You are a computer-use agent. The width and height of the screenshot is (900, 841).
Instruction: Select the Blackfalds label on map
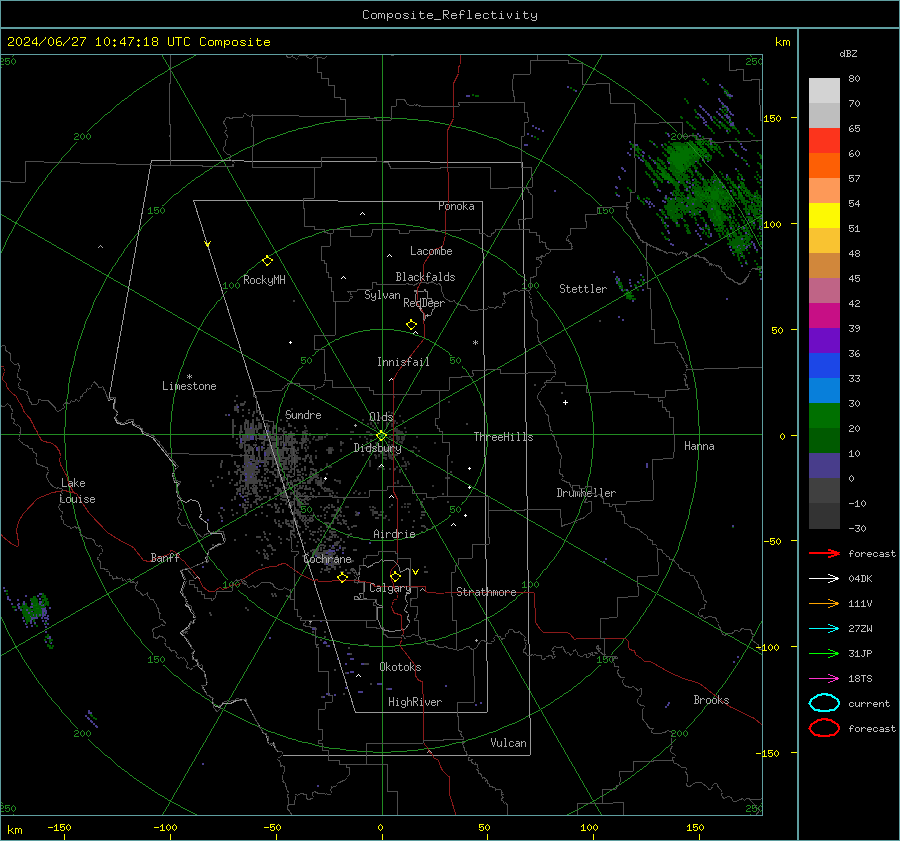pos(425,277)
